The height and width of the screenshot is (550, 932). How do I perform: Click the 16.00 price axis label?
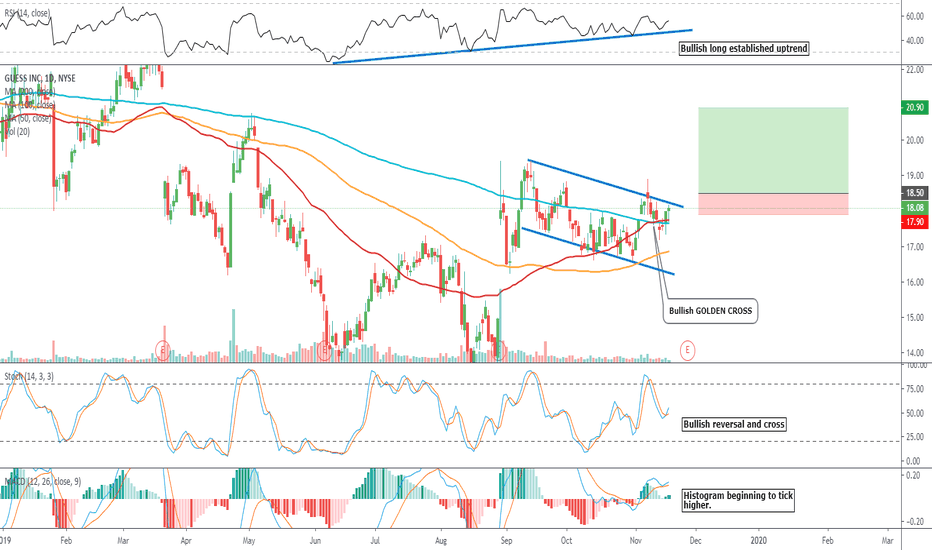point(914,282)
